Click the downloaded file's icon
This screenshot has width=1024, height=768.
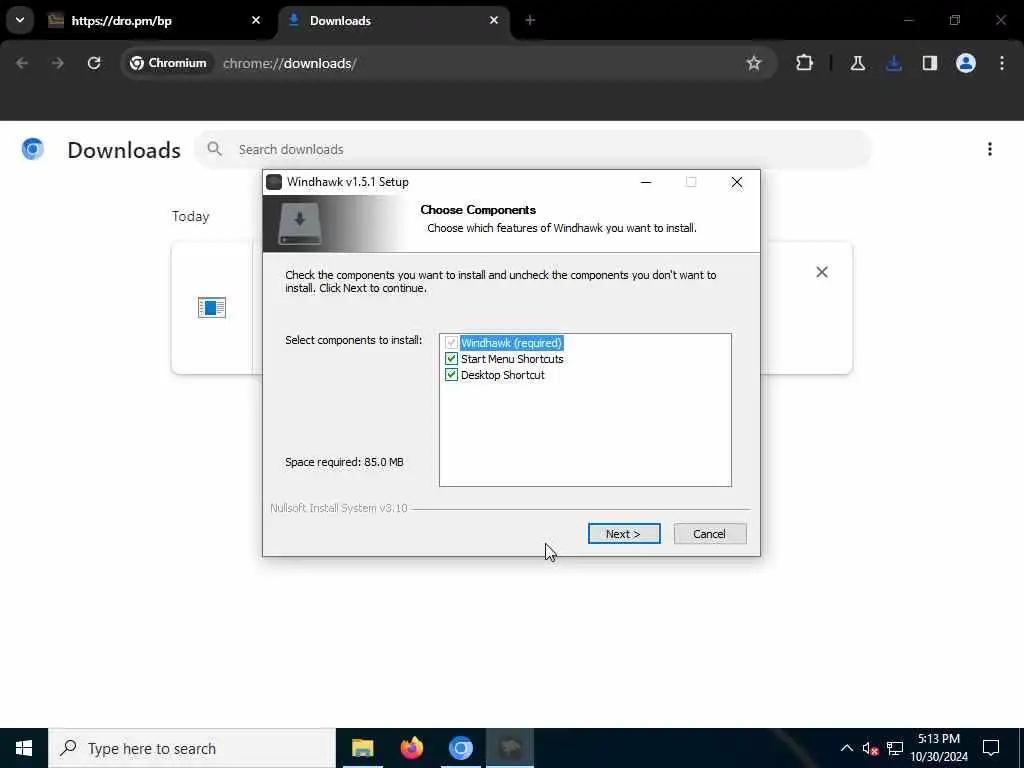click(212, 308)
